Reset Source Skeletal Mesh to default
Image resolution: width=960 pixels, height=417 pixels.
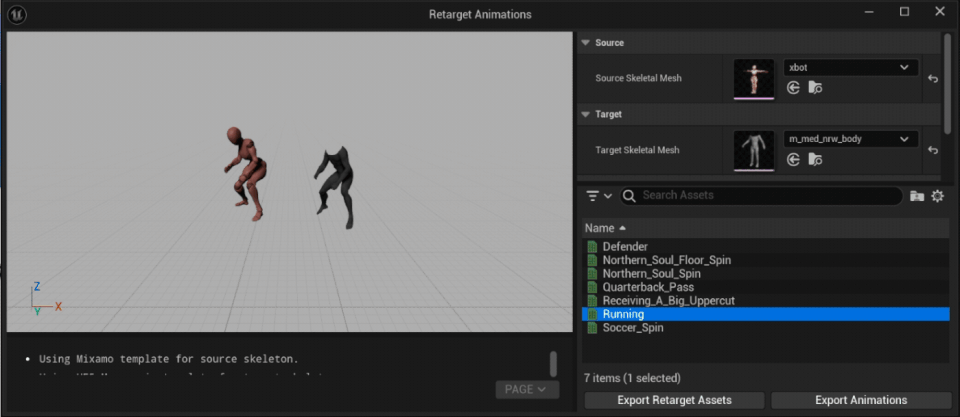[x=932, y=78]
